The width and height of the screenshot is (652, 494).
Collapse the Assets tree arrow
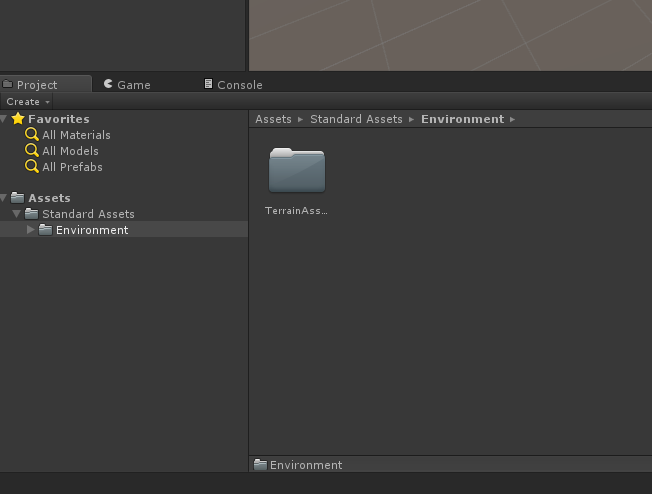(4, 198)
